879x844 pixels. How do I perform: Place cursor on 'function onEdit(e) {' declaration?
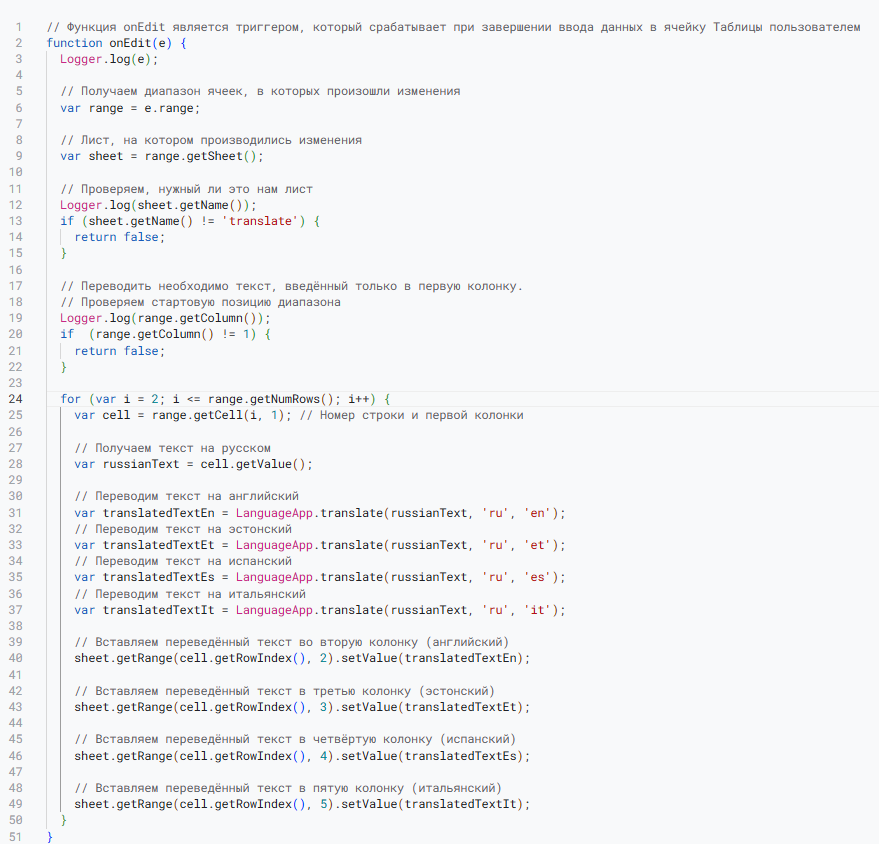click(117, 43)
